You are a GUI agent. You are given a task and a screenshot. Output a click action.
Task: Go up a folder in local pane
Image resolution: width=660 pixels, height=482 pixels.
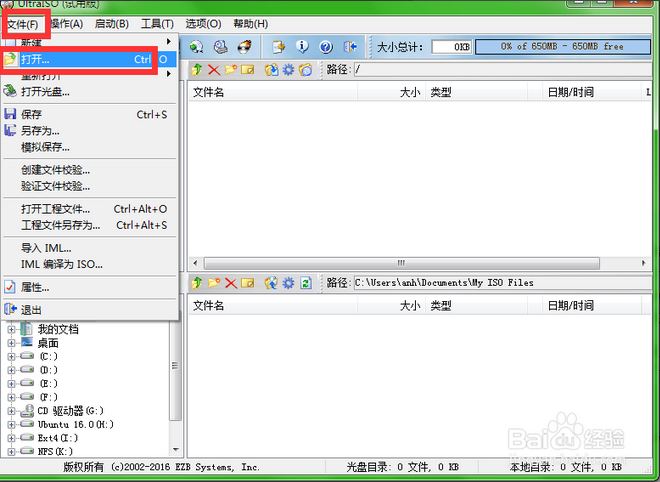[x=197, y=283]
